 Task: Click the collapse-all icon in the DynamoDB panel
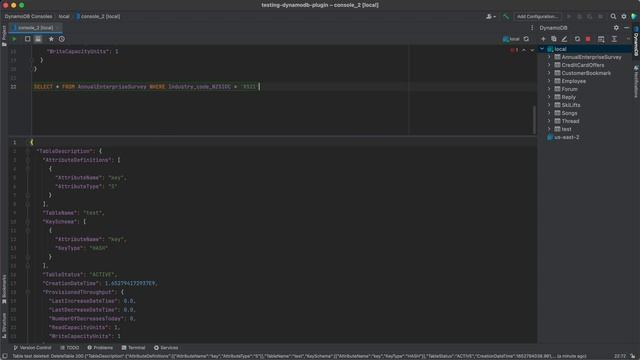coord(614,39)
